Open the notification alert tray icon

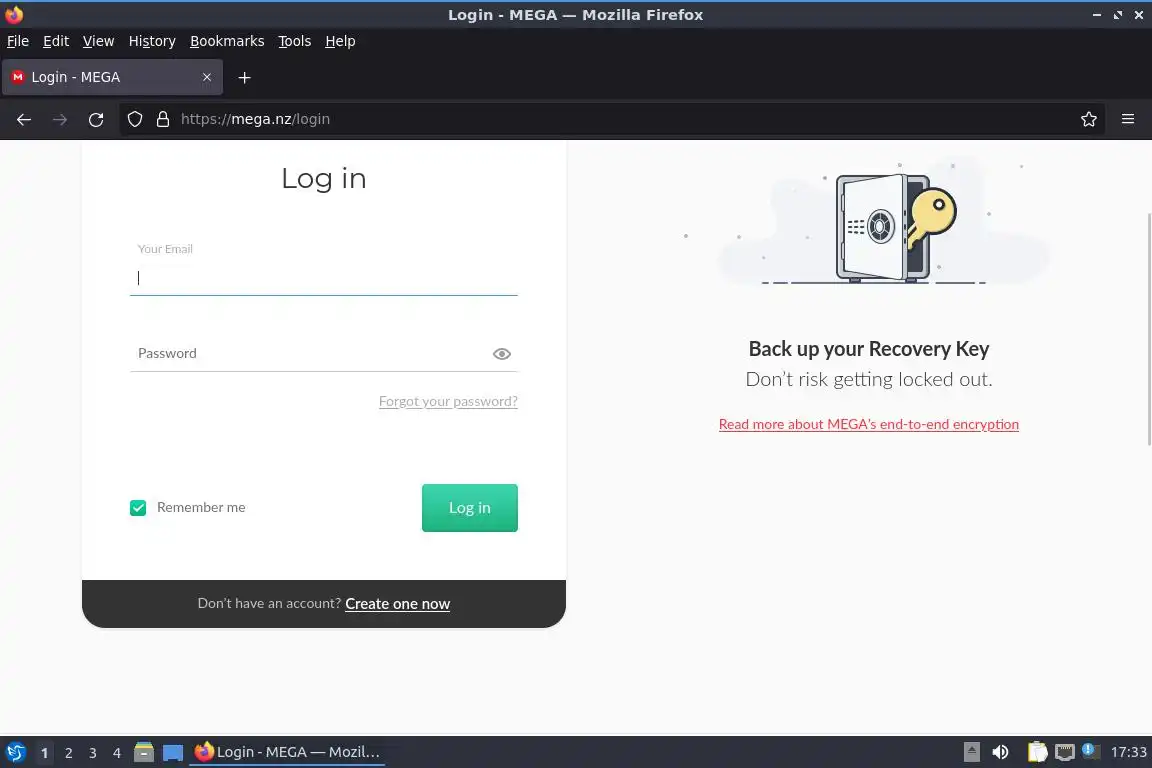tap(1090, 751)
